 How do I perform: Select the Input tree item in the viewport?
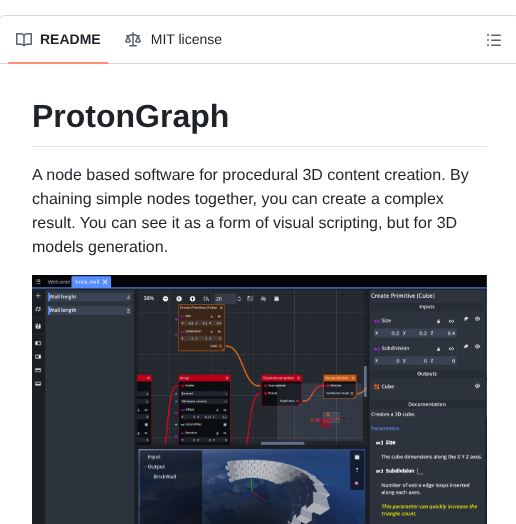pyautogui.click(x=154, y=457)
